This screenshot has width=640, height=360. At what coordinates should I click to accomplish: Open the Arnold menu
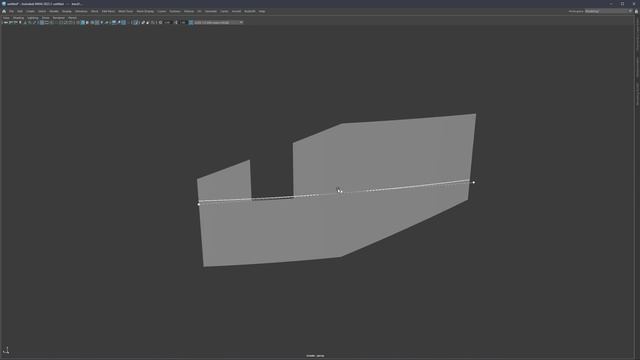(236, 11)
